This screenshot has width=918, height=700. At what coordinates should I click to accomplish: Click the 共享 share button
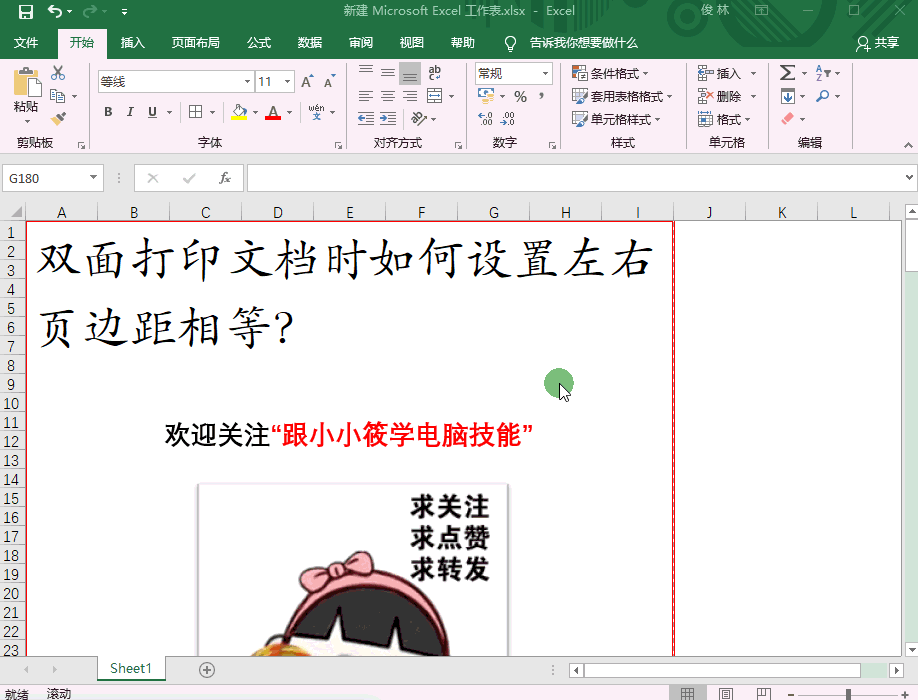[x=877, y=43]
